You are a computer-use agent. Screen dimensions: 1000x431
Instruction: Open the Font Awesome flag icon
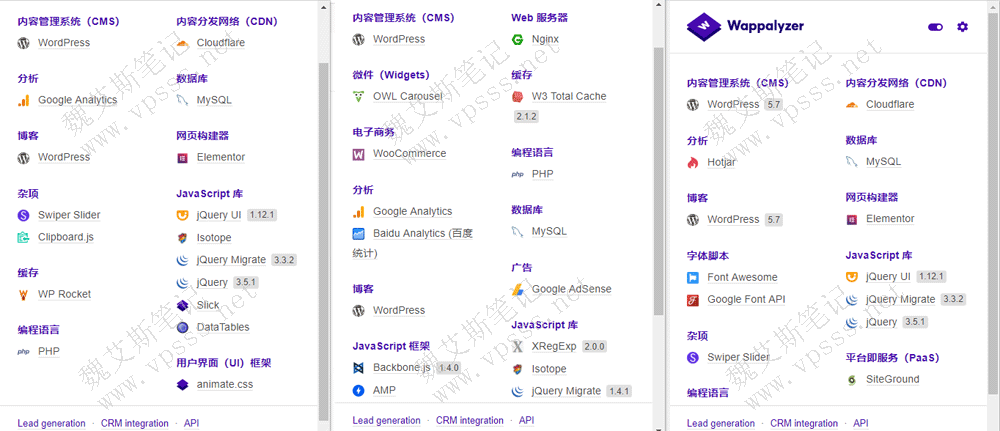(x=693, y=278)
